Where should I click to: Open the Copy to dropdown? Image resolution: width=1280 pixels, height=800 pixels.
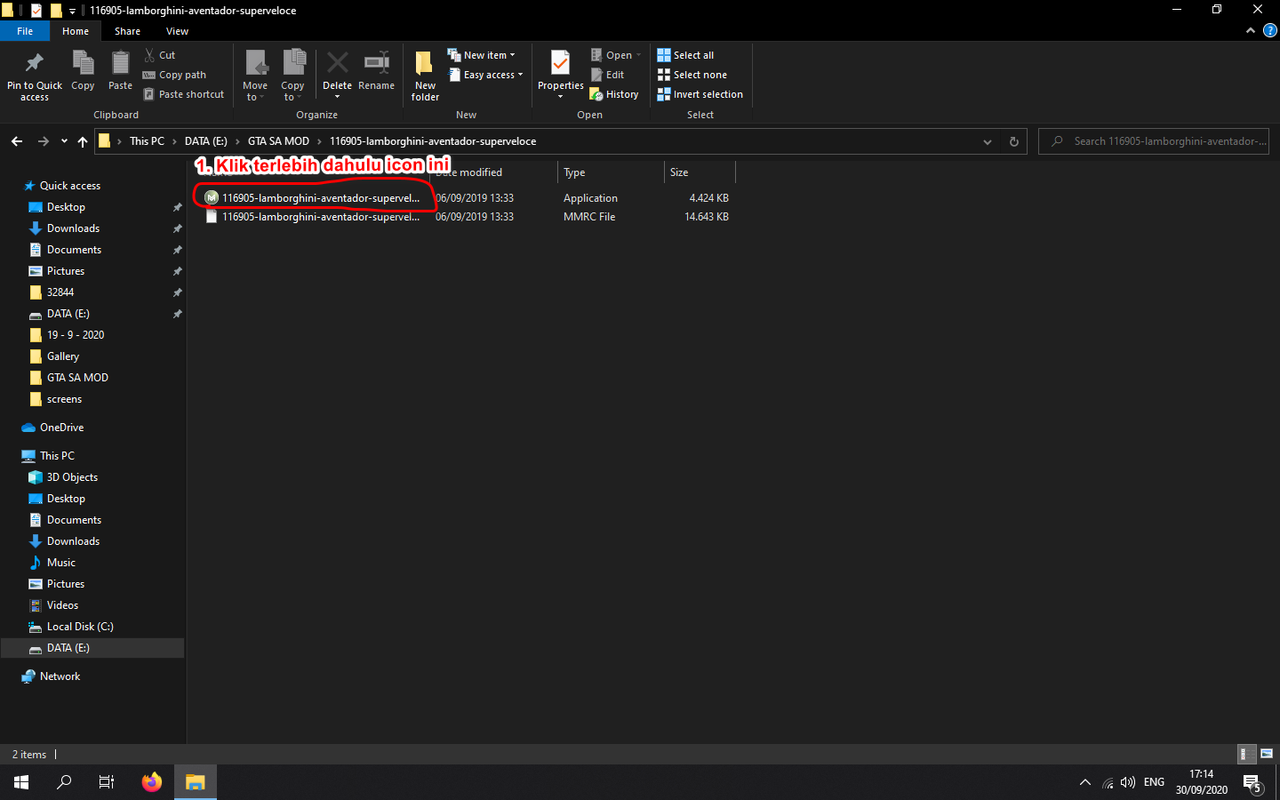pyautogui.click(x=292, y=75)
